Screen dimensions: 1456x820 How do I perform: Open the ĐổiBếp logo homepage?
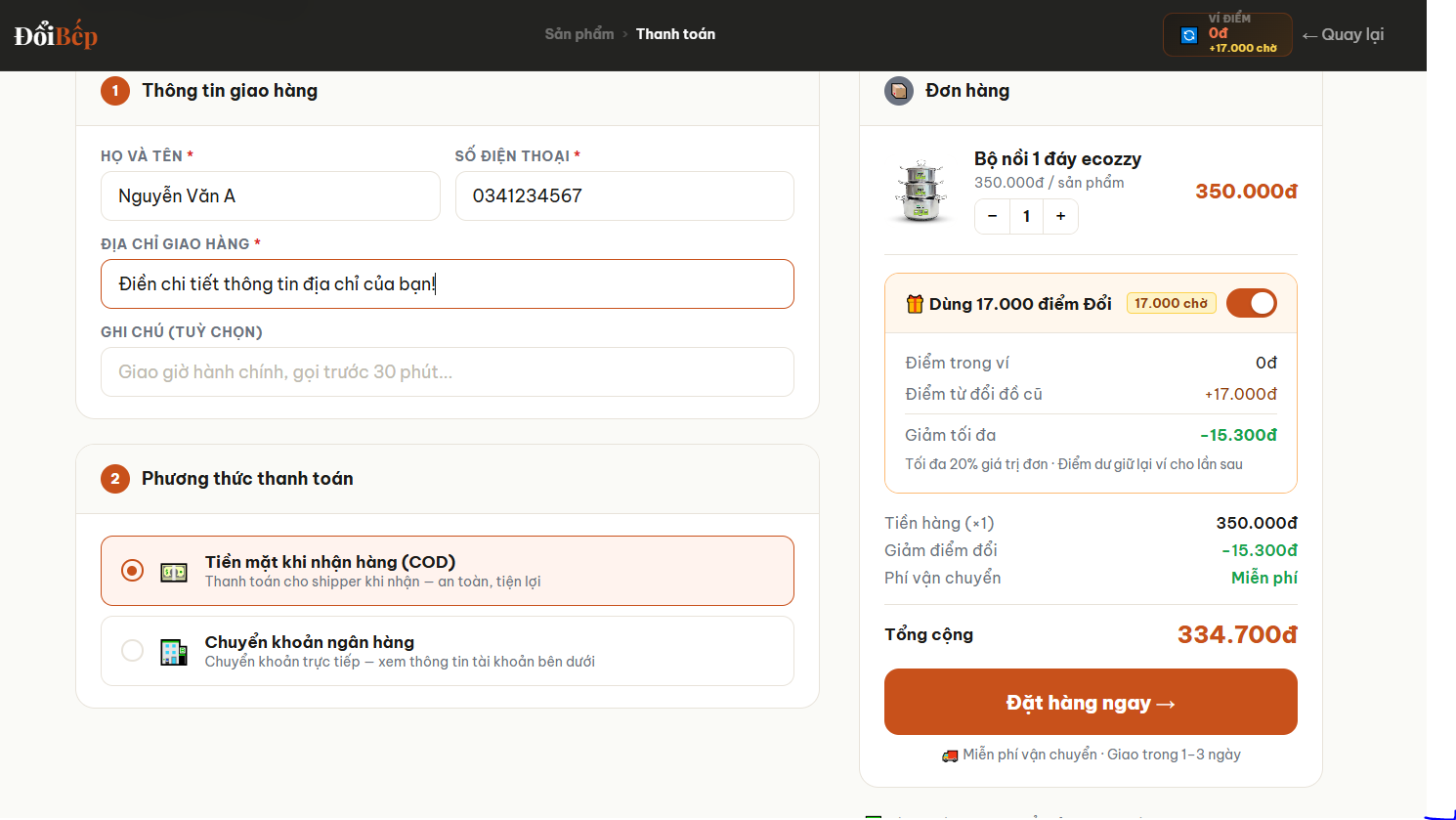pos(56,35)
